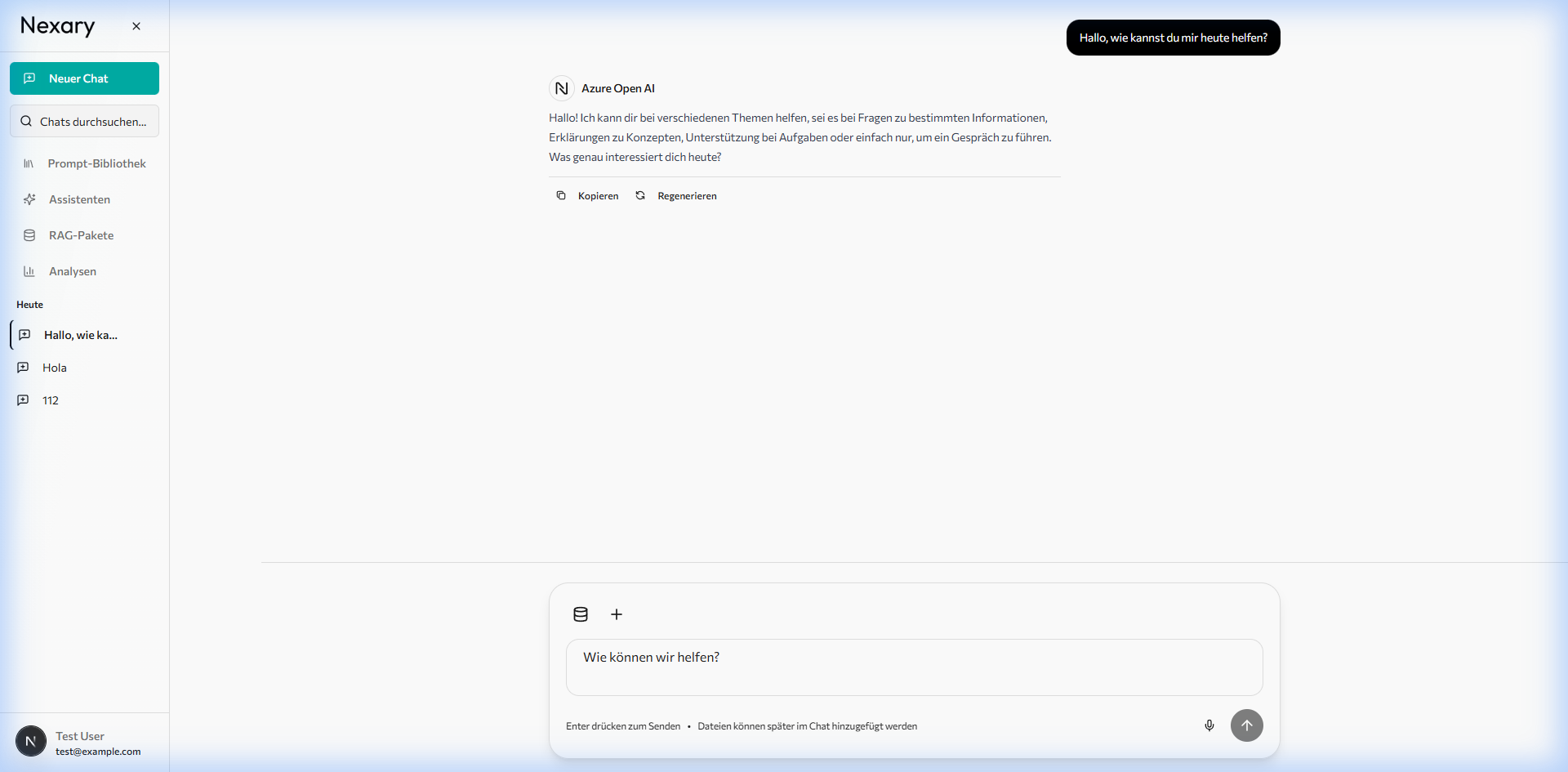Open the chat named Hola
This screenshot has height=772, width=1568.
point(54,368)
